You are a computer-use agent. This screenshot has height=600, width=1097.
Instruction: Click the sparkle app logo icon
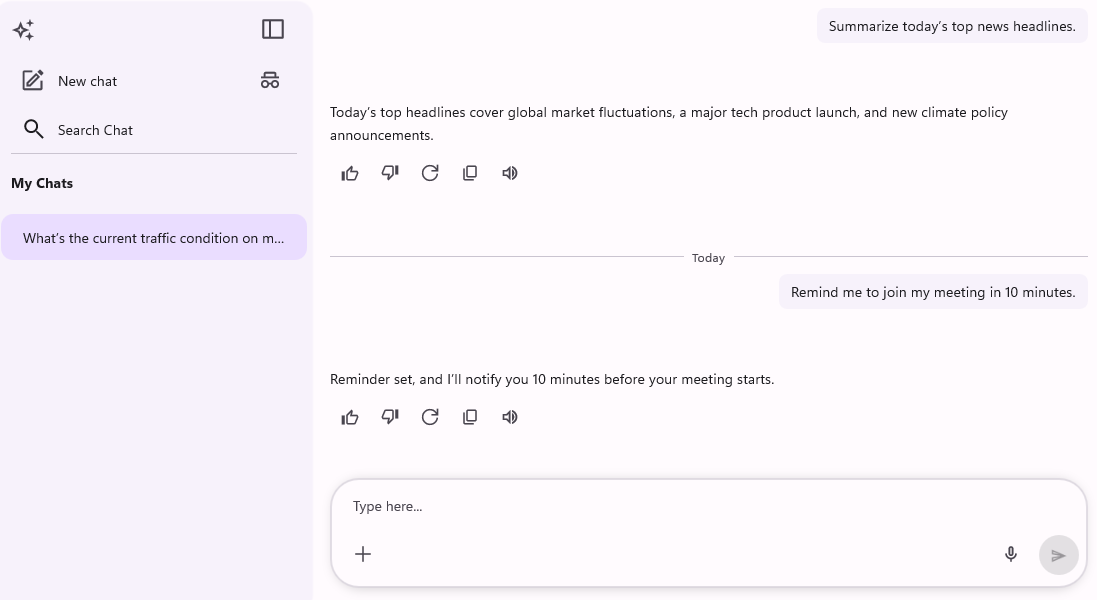coord(23,29)
